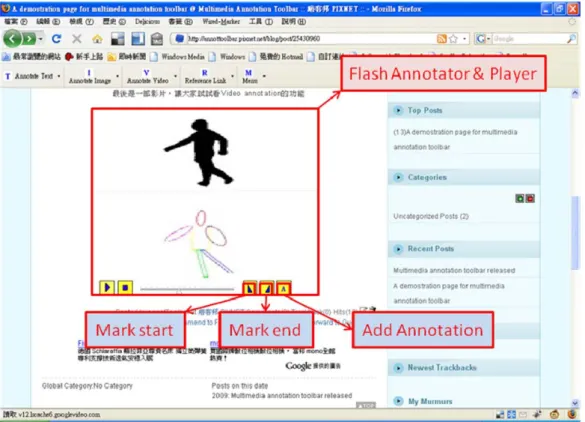Click the Annotate Image toolbar button

coord(90,76)
